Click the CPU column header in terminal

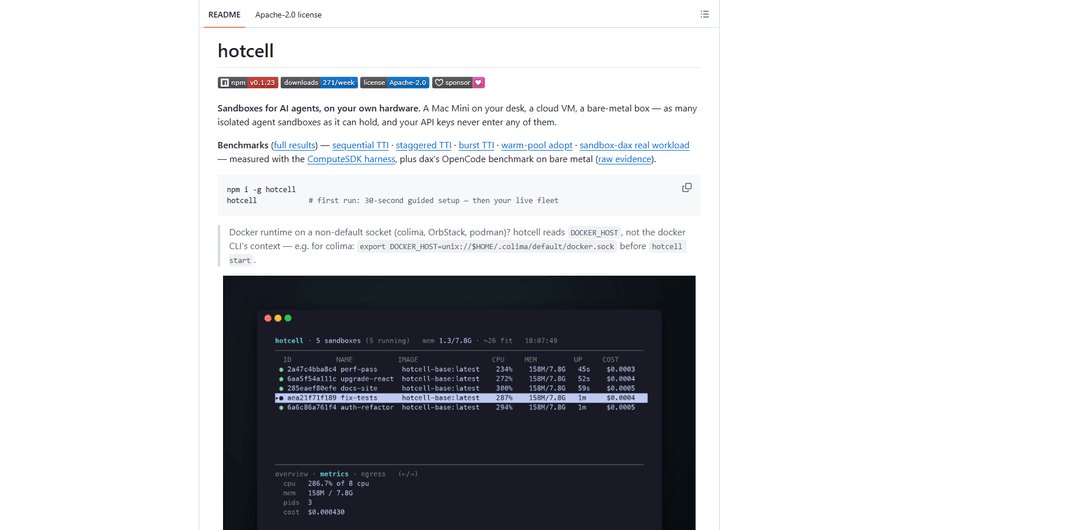coord(498,360)
